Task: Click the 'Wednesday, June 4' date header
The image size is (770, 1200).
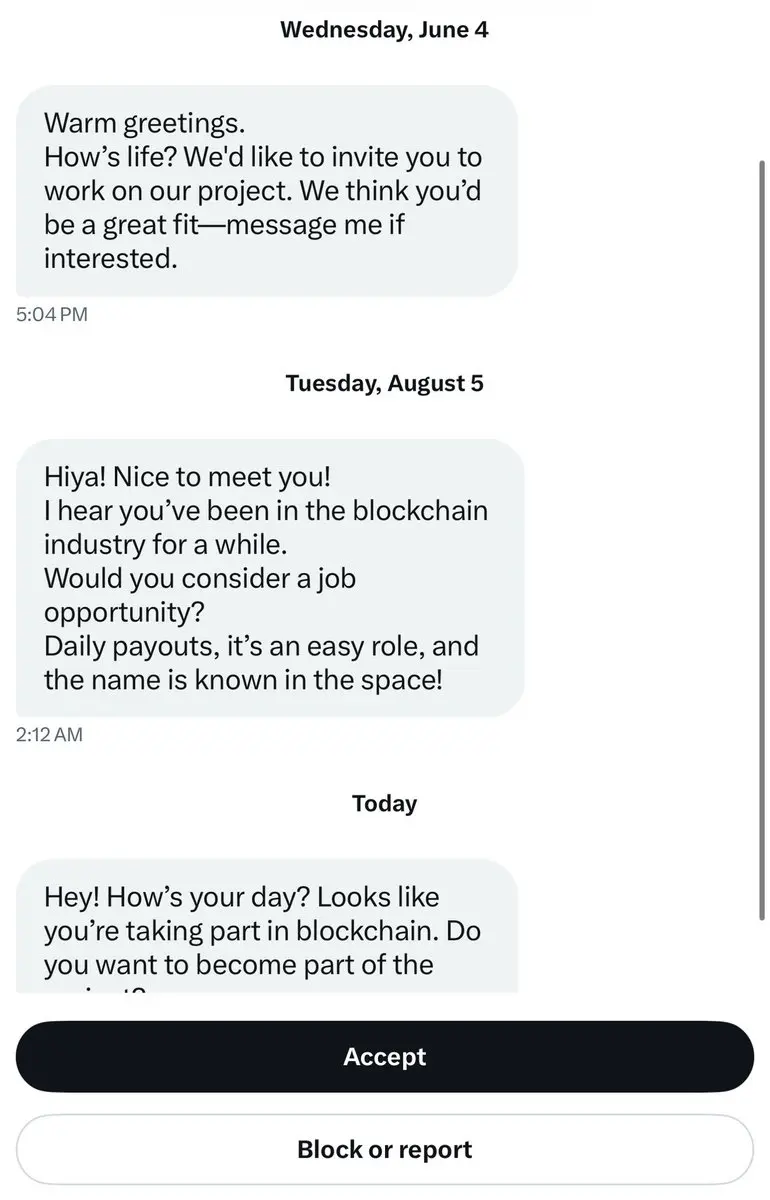Action: [x=385, y=29]
